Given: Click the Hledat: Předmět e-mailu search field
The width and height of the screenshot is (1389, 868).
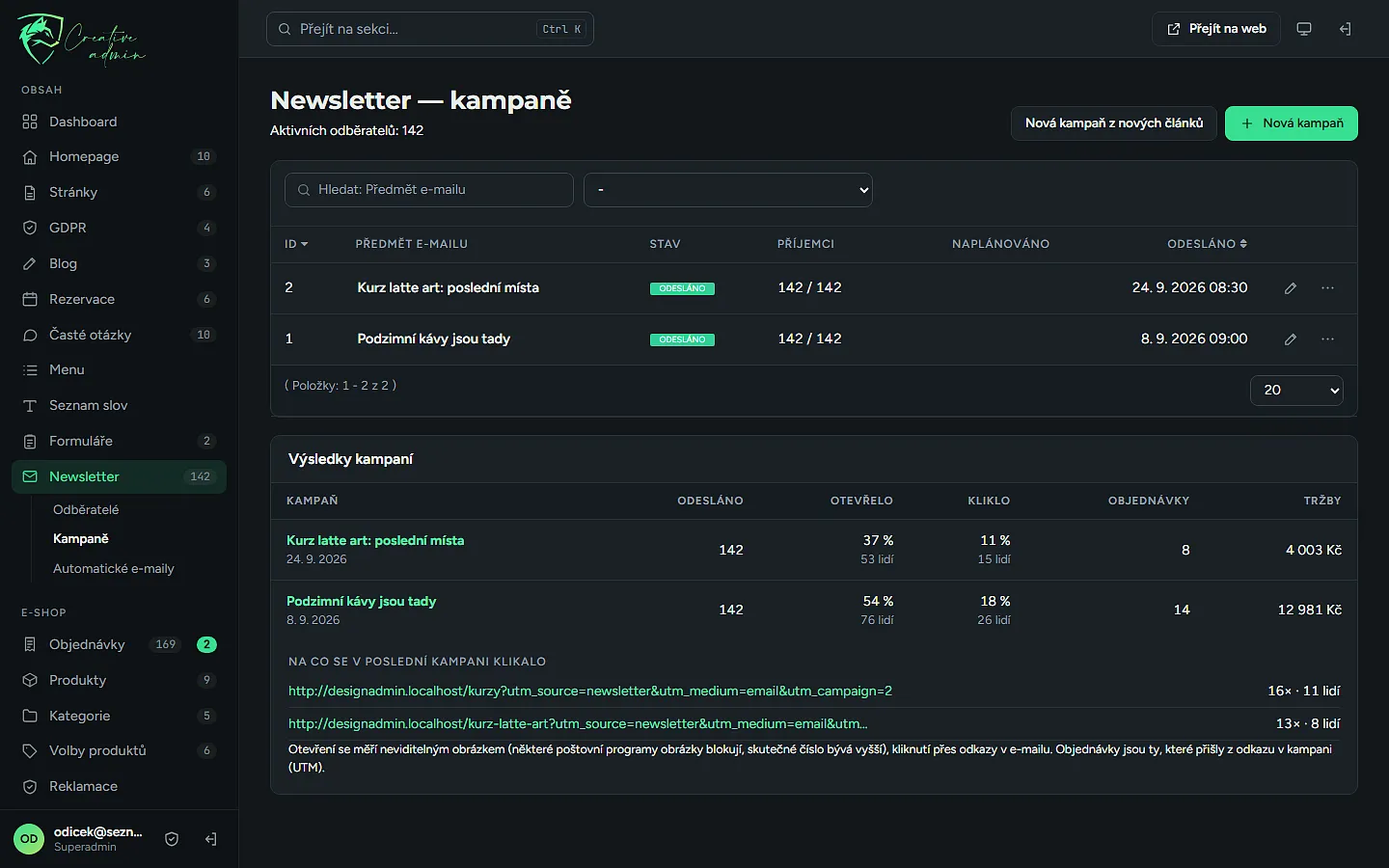Looking at the screenshot, I should coord(429,190).
